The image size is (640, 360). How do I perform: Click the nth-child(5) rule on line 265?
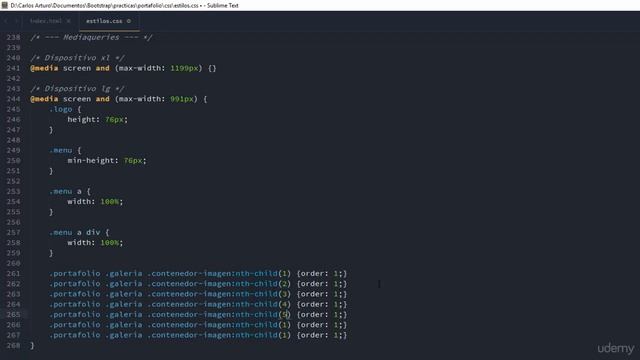(x=198, y=314)
